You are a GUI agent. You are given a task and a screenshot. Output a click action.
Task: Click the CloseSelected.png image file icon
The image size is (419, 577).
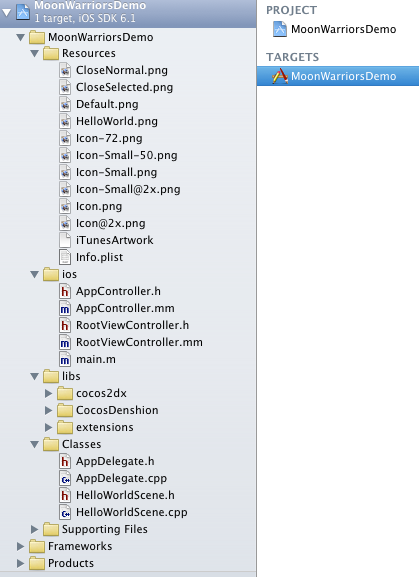[65, 87]
